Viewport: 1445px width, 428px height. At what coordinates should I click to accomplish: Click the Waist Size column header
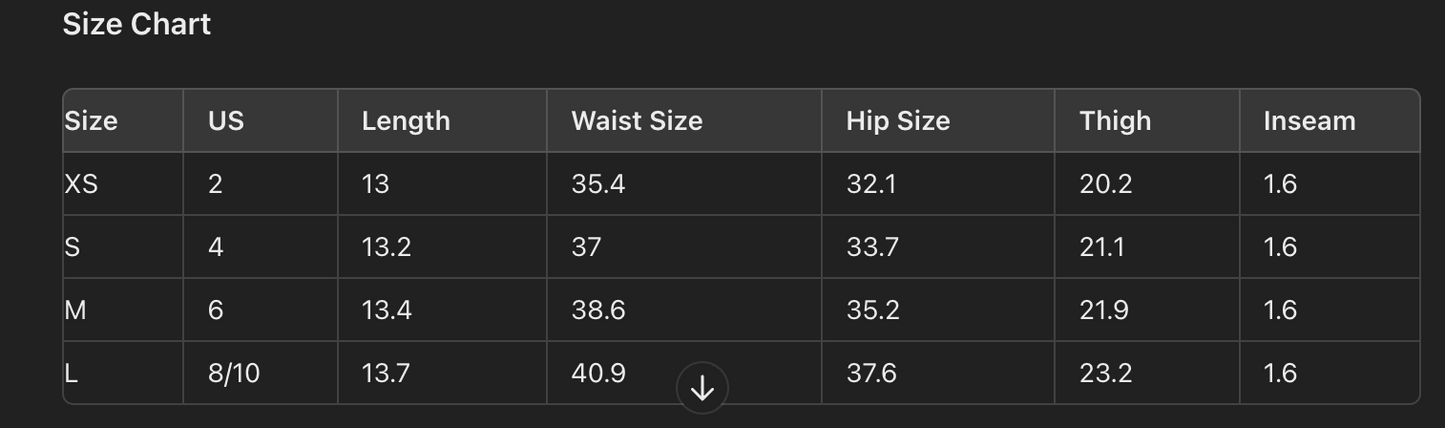pos(636,121)
